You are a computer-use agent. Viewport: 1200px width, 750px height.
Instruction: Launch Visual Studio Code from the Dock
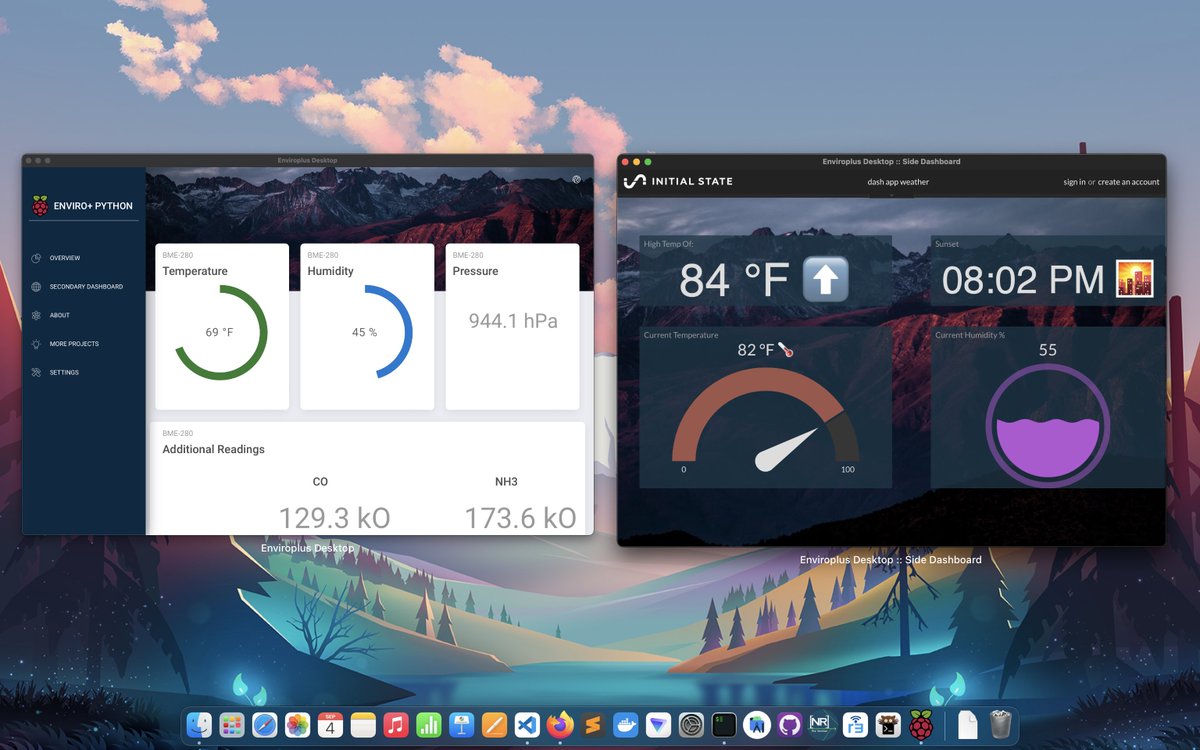pyautogui.click(x=527, y=724)
